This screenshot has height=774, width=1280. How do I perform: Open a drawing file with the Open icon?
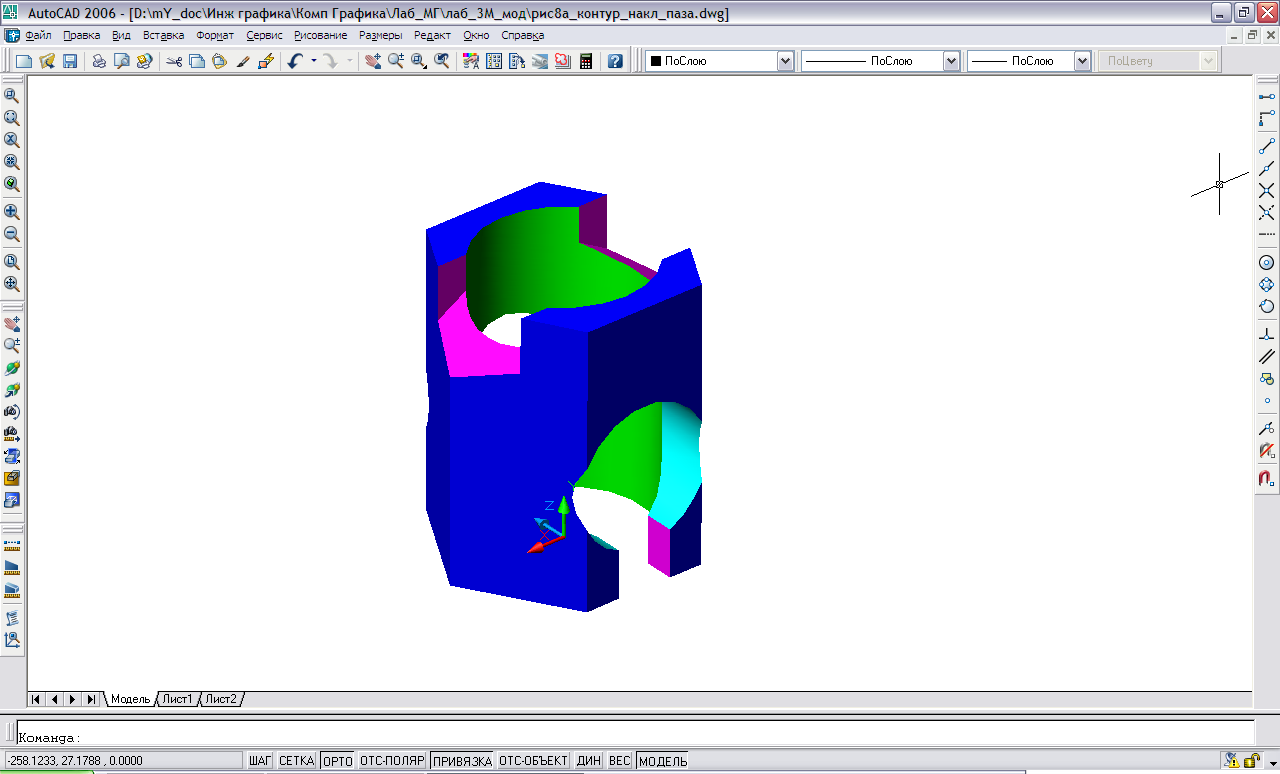pyautogui.click(x=47, y=61)
